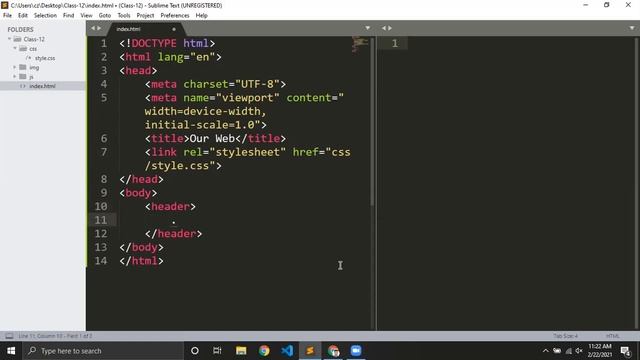This screenshot has width=640, height=360.
Task: Collapse the Class-12 folder arrow
Action: [9, 39]
